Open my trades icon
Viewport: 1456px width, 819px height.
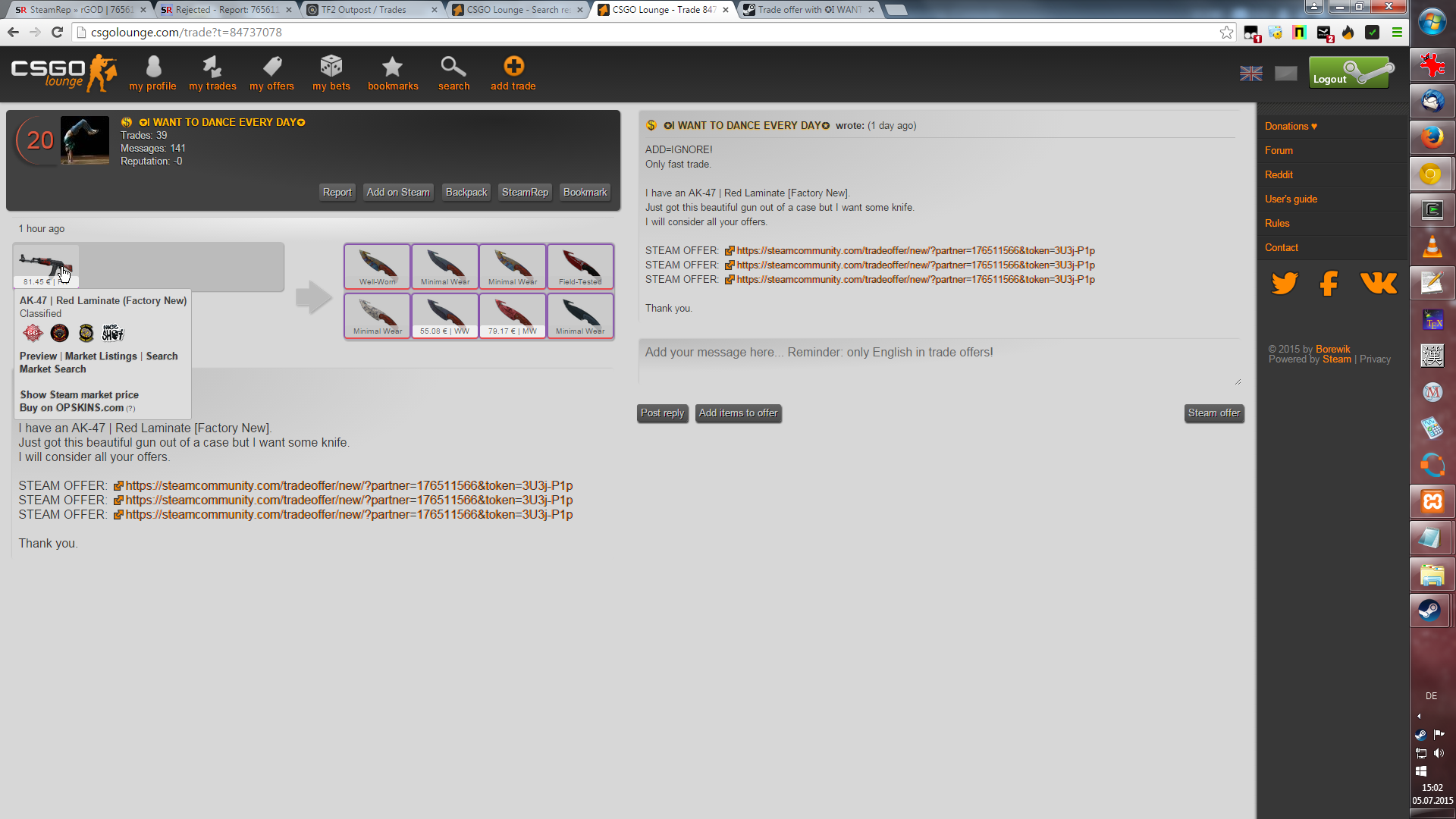pos(212,67)
